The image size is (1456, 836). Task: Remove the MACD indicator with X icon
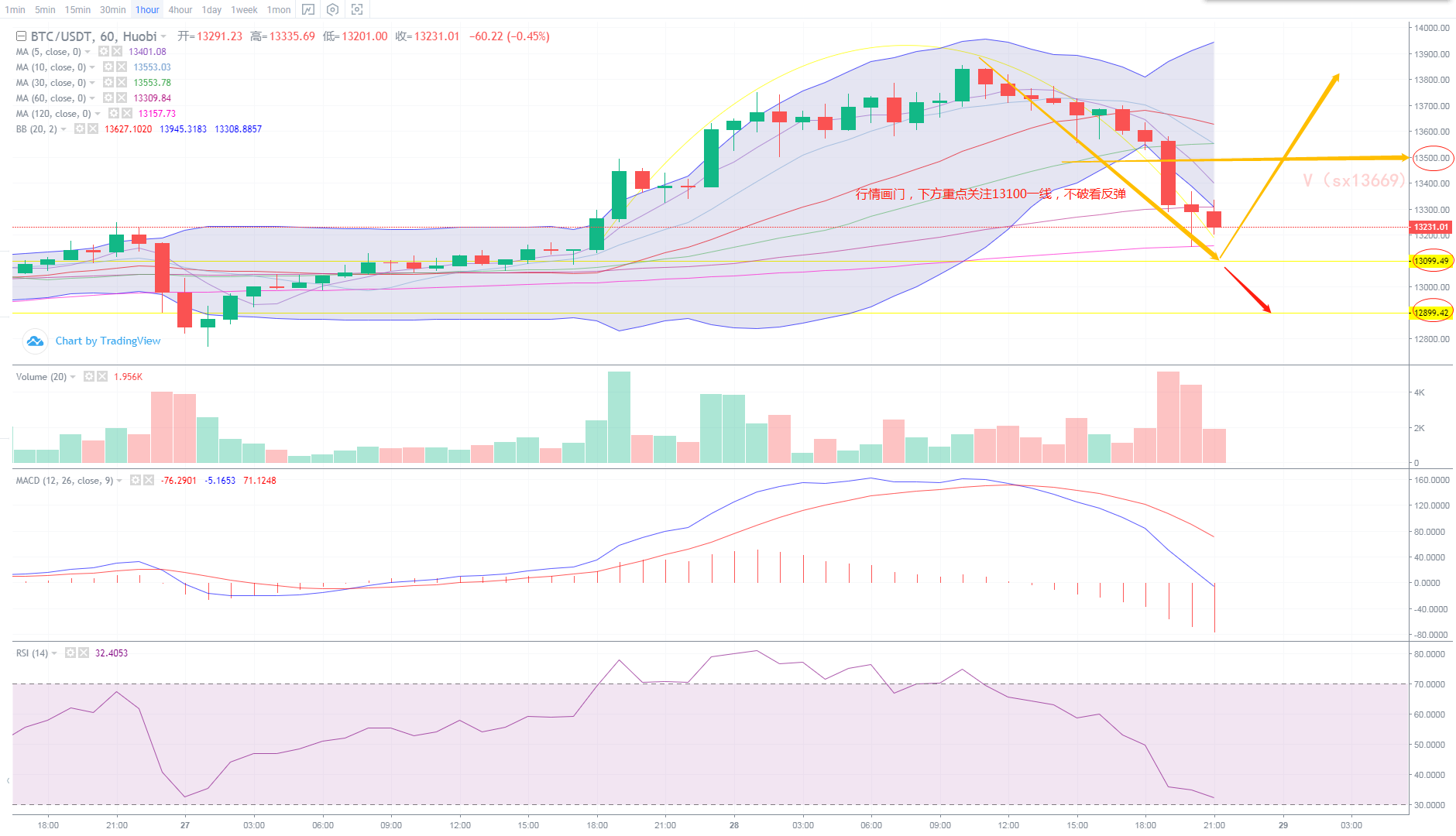(x=149, y=481)
